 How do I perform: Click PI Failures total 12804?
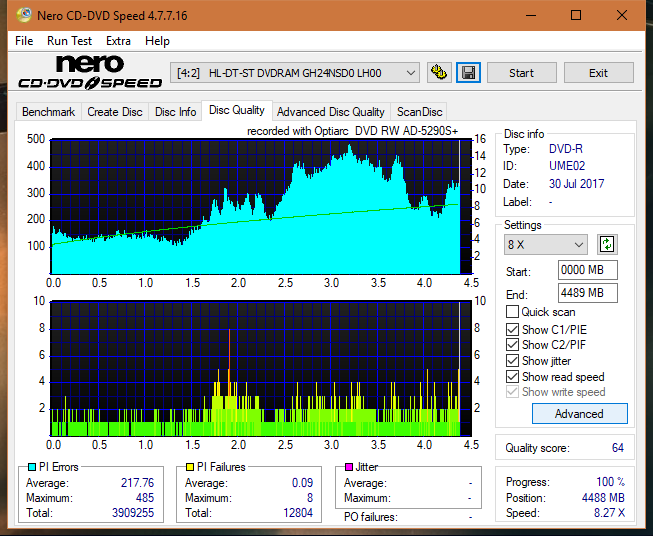point(298,513)
